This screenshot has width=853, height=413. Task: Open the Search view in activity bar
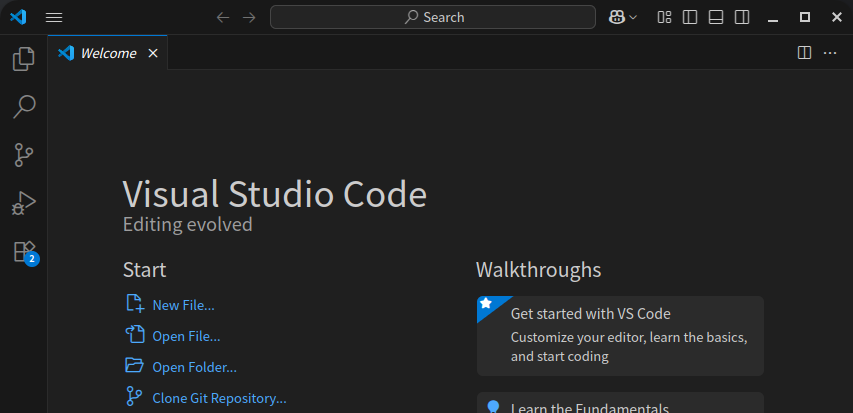(x=23, y=107)
